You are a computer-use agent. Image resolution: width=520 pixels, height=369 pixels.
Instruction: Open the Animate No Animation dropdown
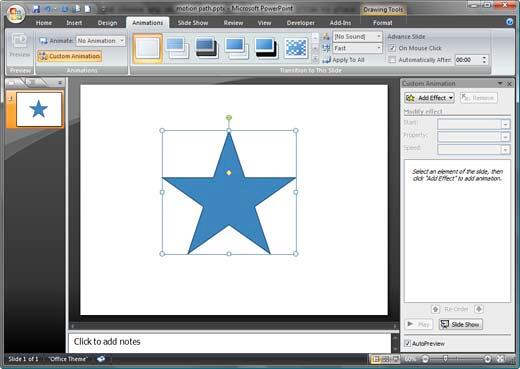pyautogui.click(x=122, y=41)
